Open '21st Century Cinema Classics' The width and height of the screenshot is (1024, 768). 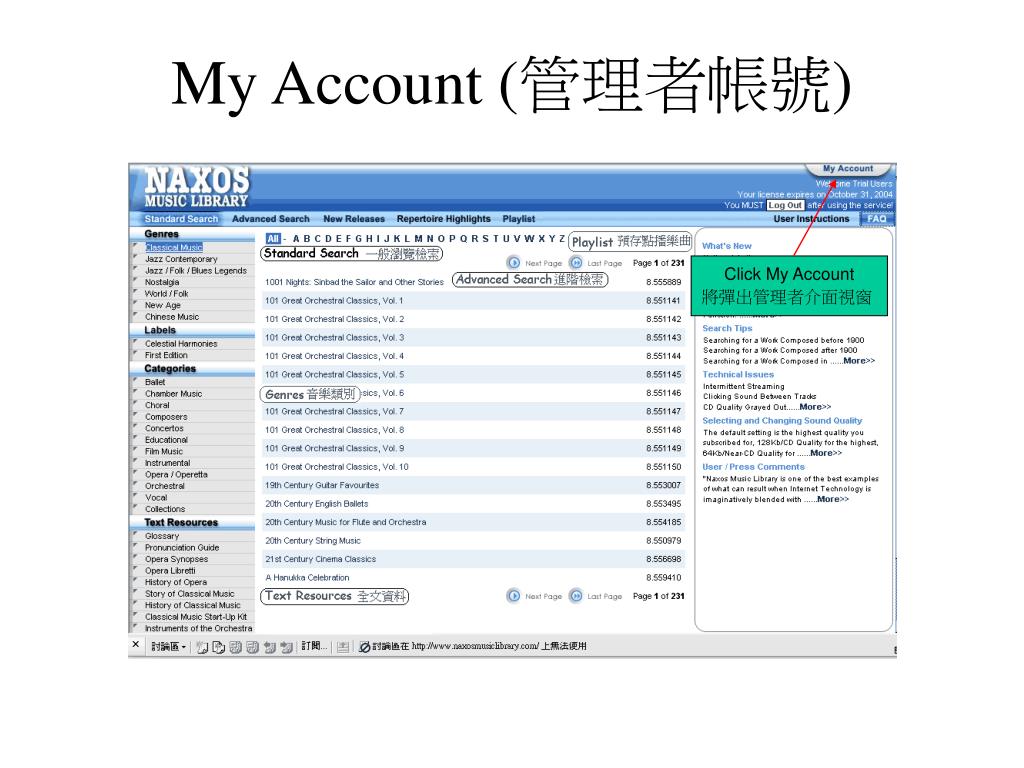pos(321,559)
